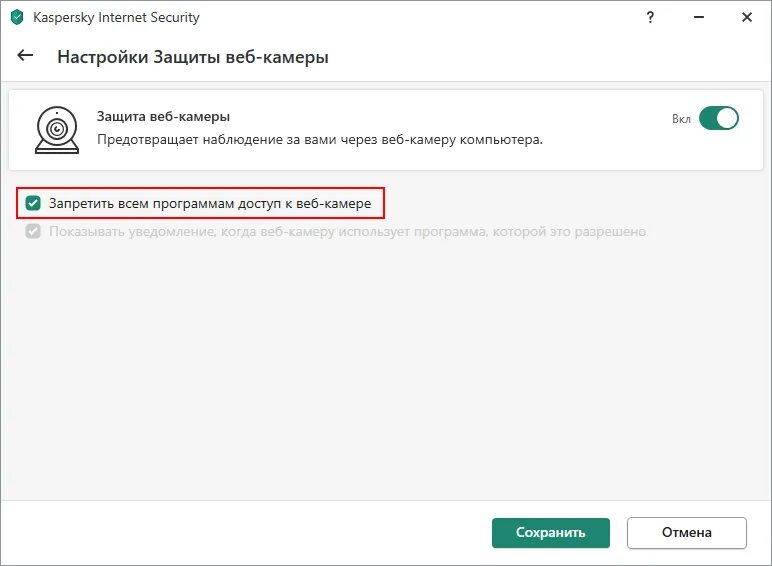This screenshot has height=566, width=772.
Task: Click the disabled Показывать уведомление checkbox
Action: tap(33, 231)
